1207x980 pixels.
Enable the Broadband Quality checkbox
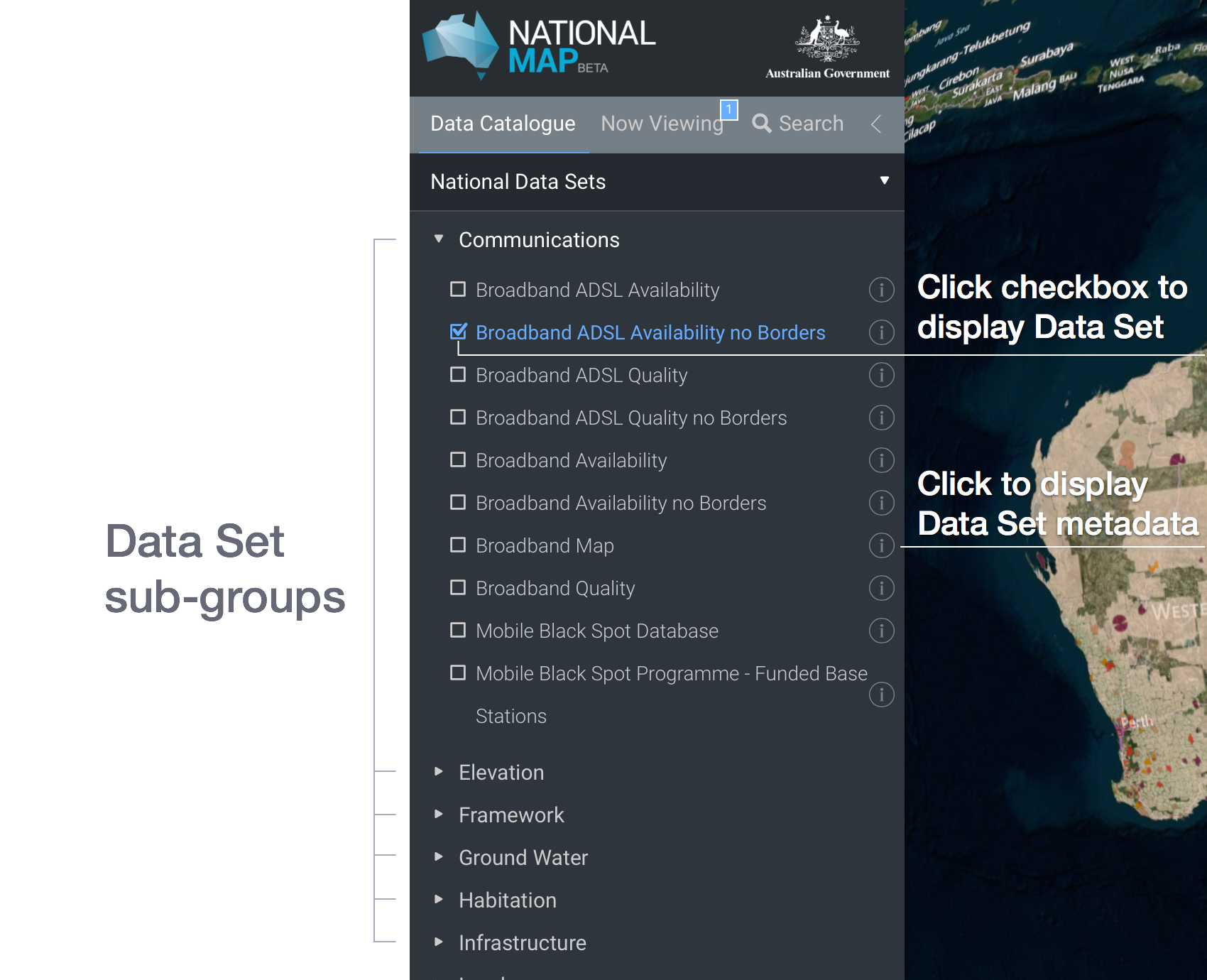tap(458, 587)
